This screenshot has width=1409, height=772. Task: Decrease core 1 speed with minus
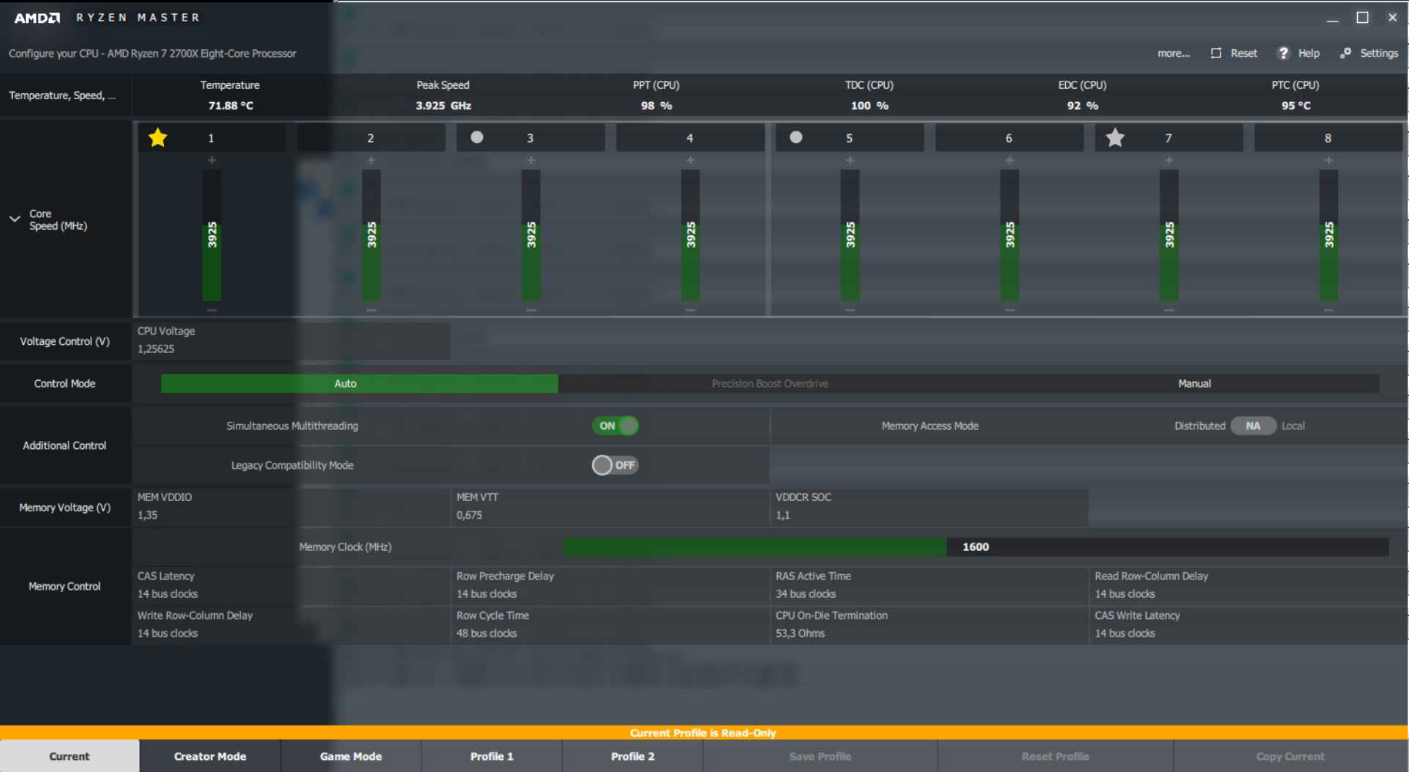(211, 310)
